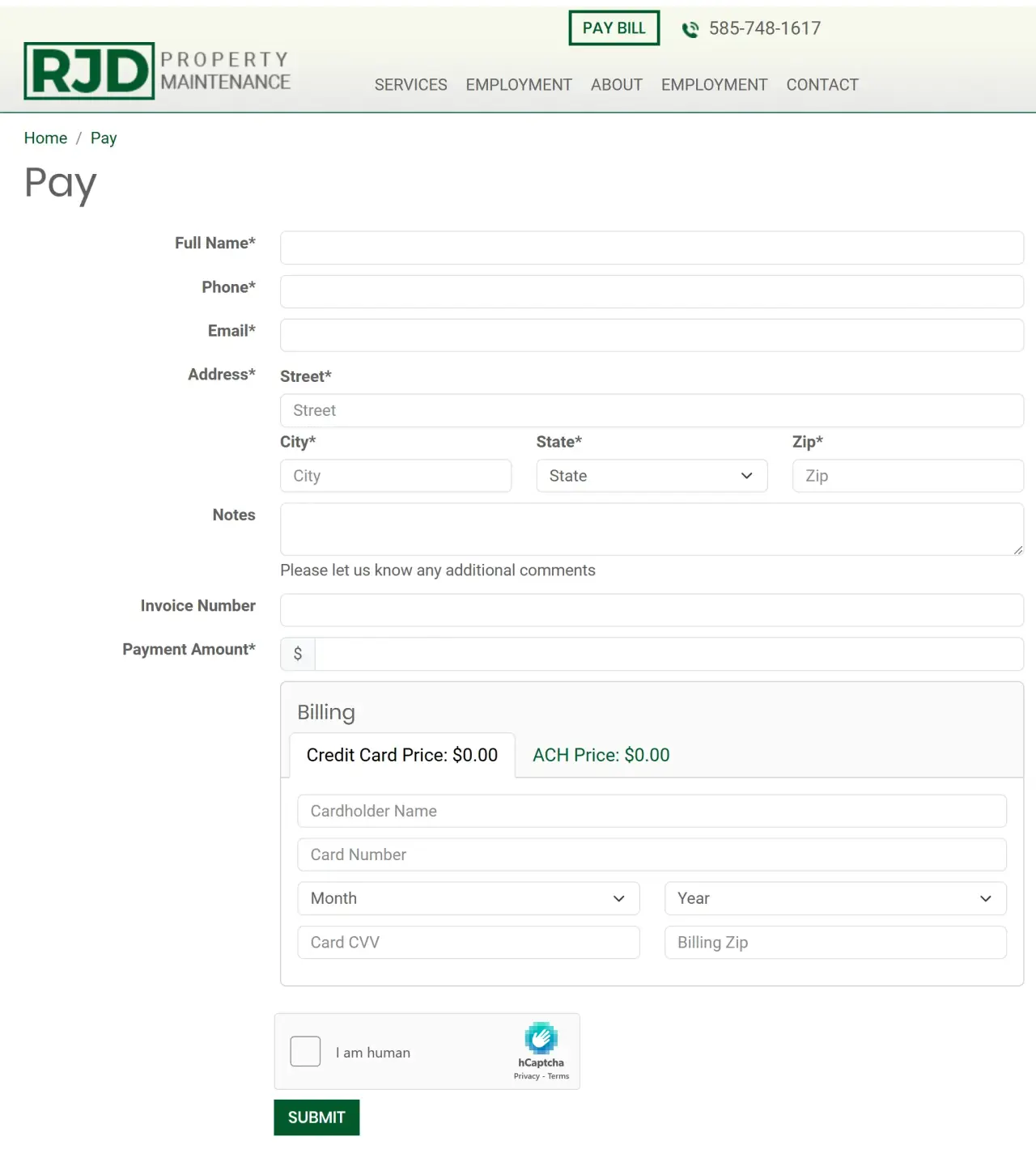Click into the Street address field
The height and width of the screenshot is (1166, 1036).
tap(652, 410)
